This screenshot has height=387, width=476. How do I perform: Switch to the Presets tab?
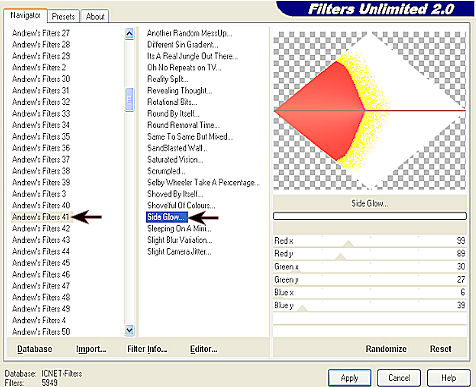(63, 16)
